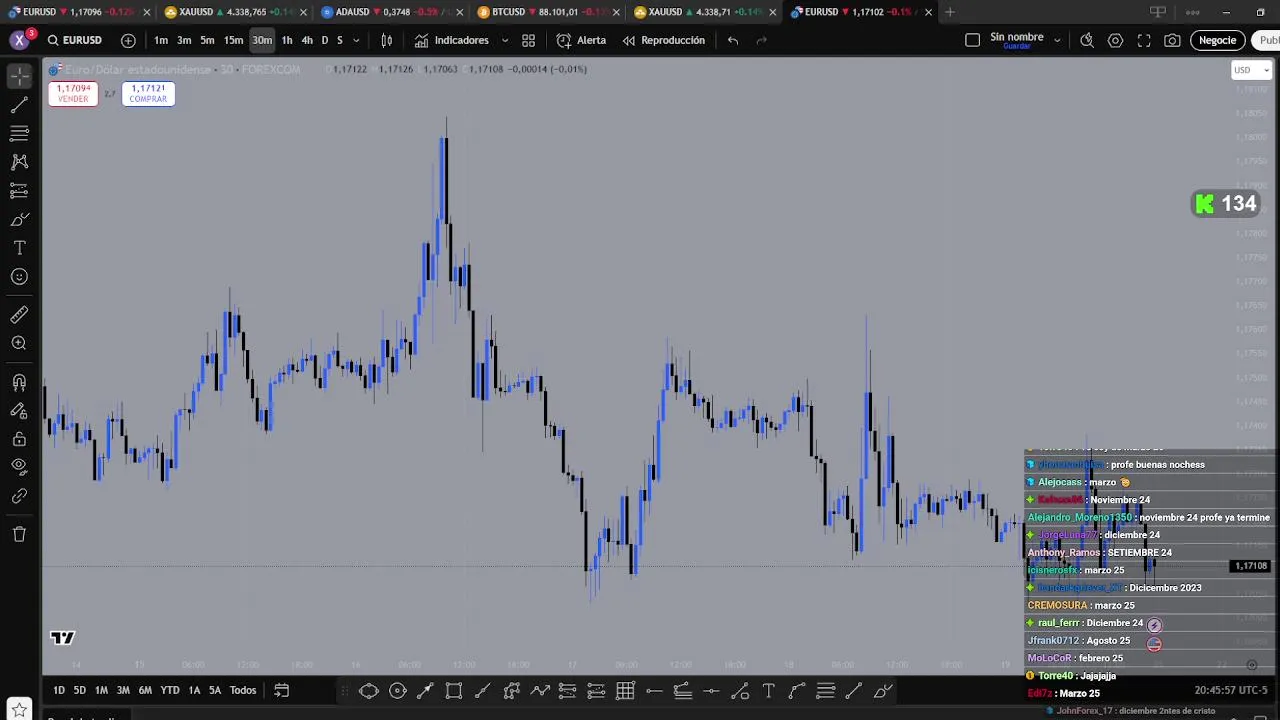1280x720 pixels.
Task: Set chart range to Todos
Action: coord(243,690)
